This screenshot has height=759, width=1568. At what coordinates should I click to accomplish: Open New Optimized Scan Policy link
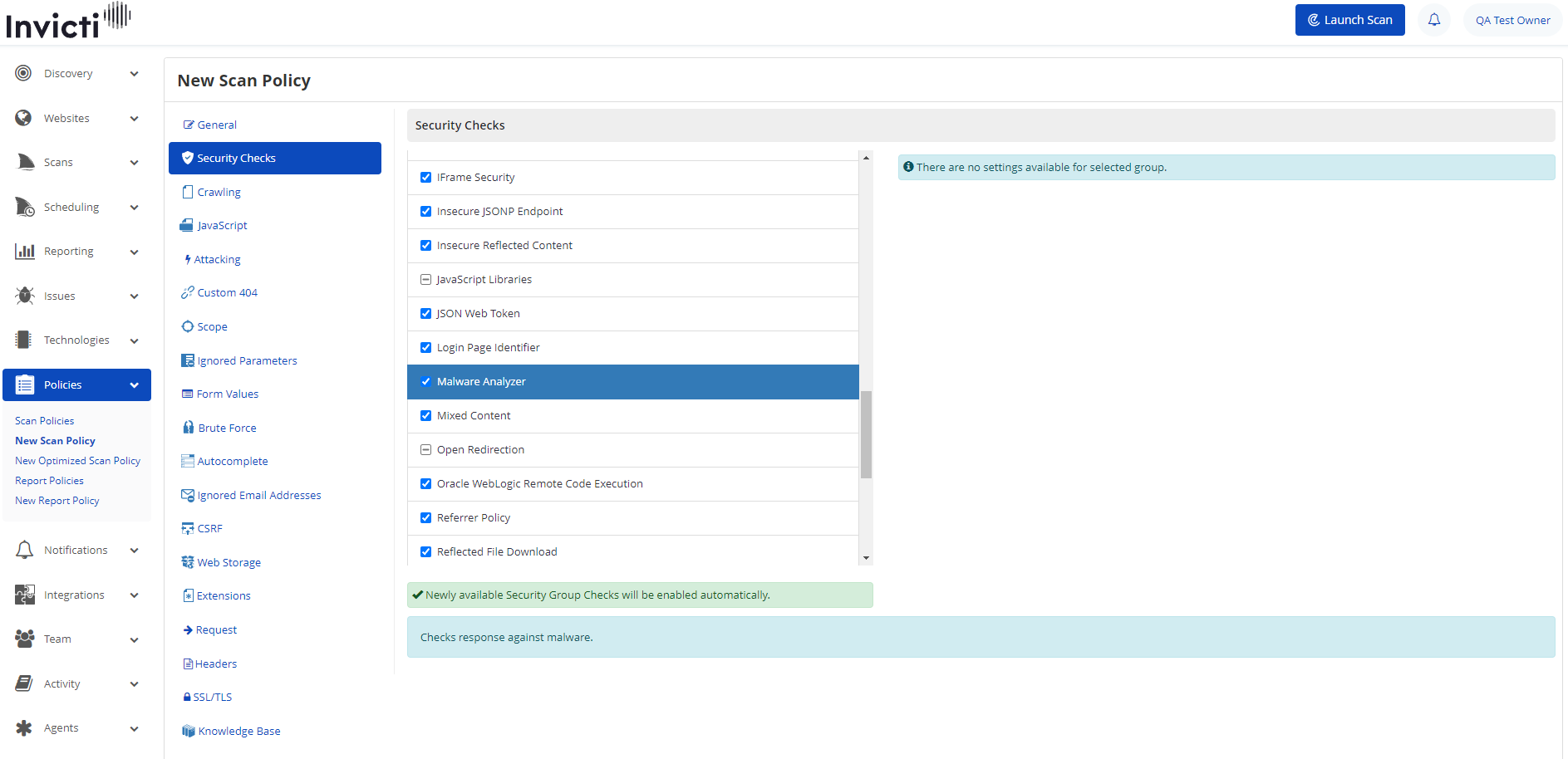(78, 461)
